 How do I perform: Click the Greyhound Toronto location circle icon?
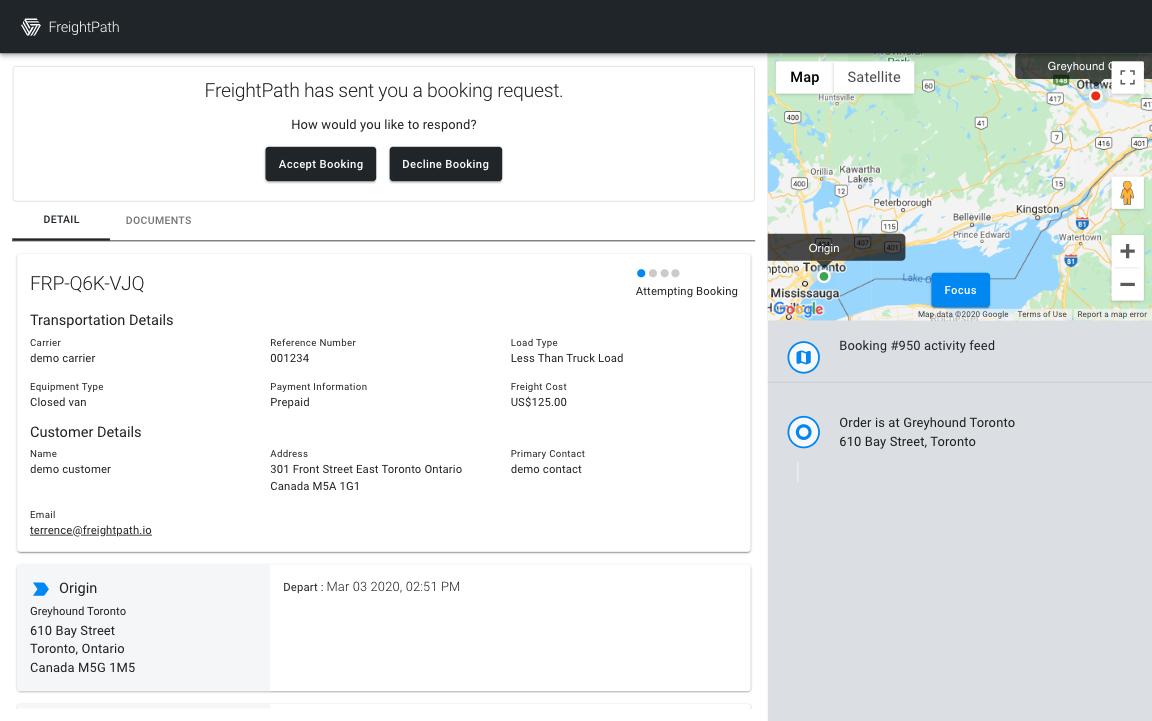804,432
